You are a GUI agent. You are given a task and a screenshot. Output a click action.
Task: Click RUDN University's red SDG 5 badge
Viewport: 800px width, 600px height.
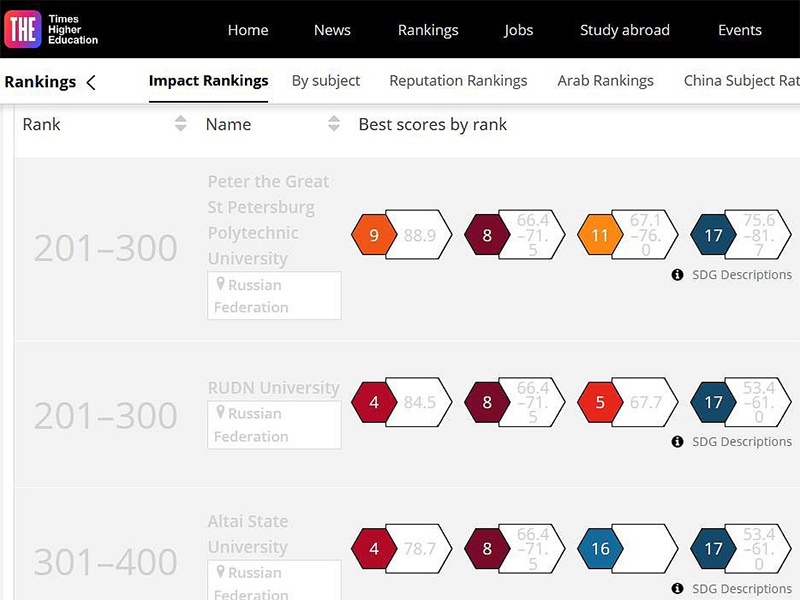[x=599, y=403]
